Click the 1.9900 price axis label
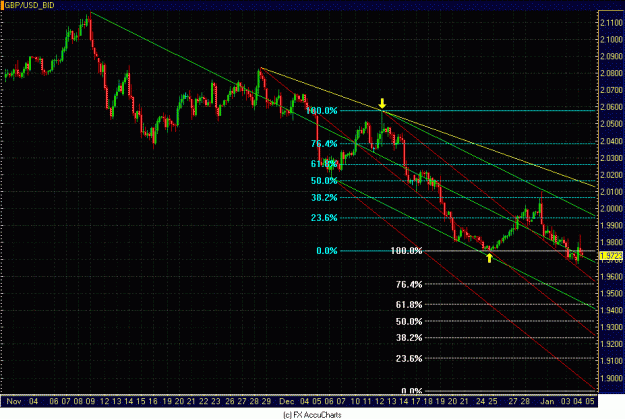Viewport: 625px width, 419px height. [611, 226]
